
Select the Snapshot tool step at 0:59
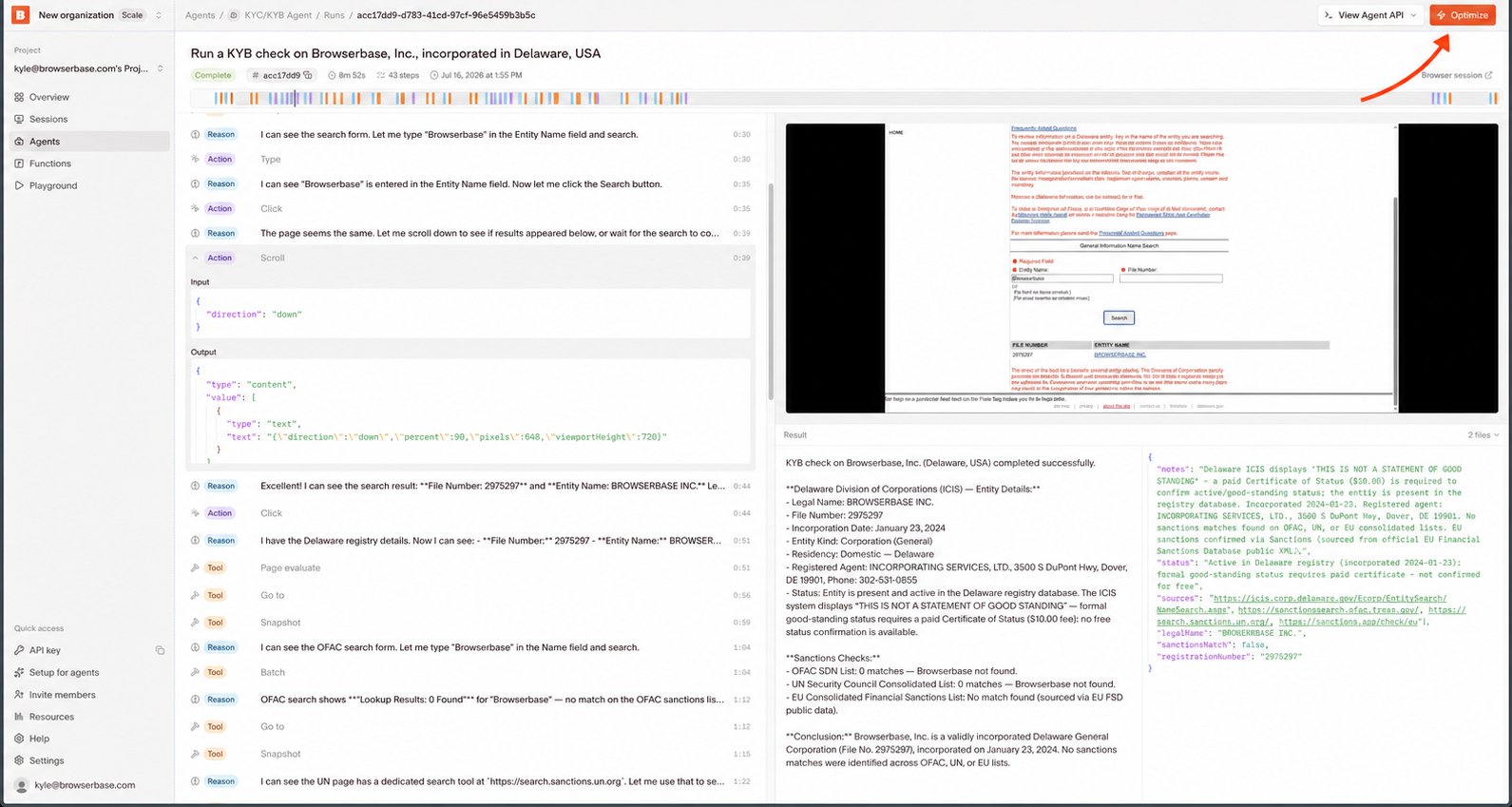tap(472, 623)
